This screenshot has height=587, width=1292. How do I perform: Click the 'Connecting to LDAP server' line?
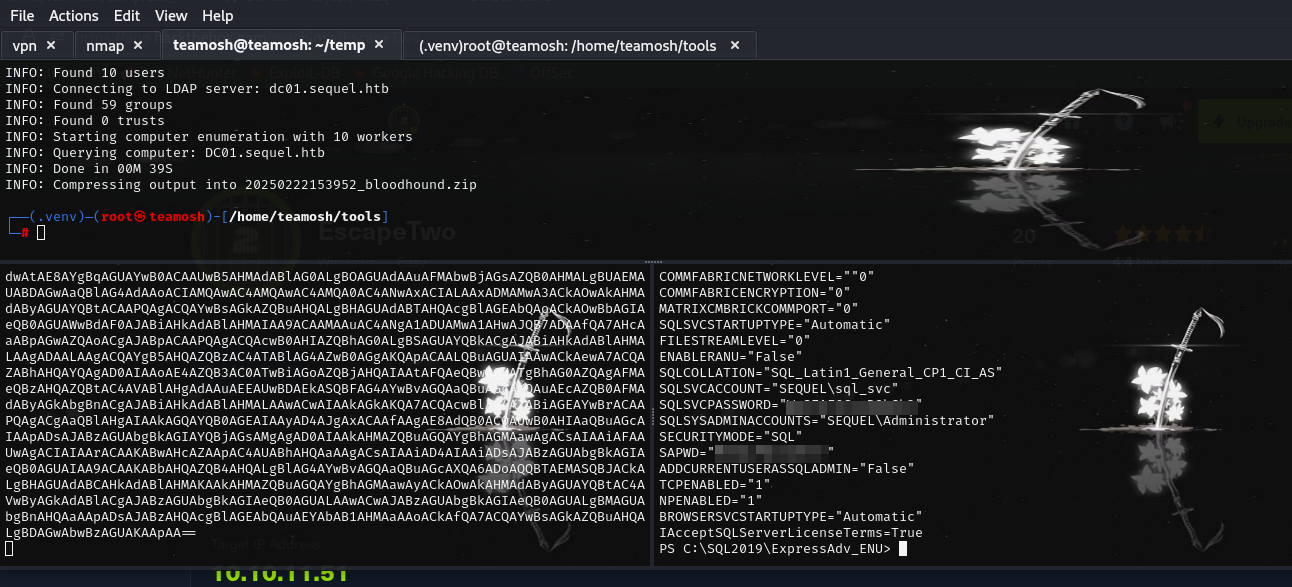[197, 89]
